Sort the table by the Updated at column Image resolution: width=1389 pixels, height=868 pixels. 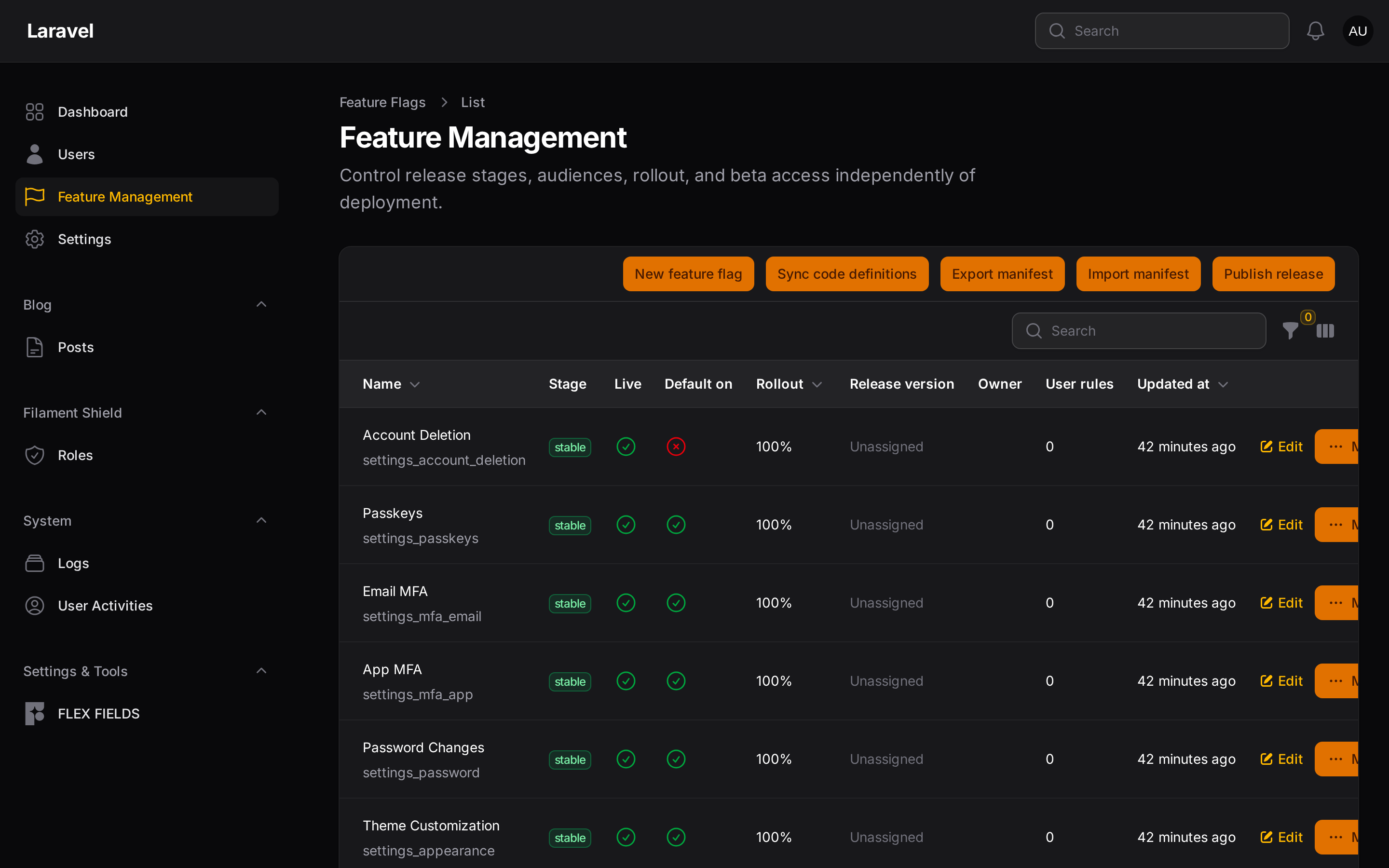click(x=1183, y=384)
